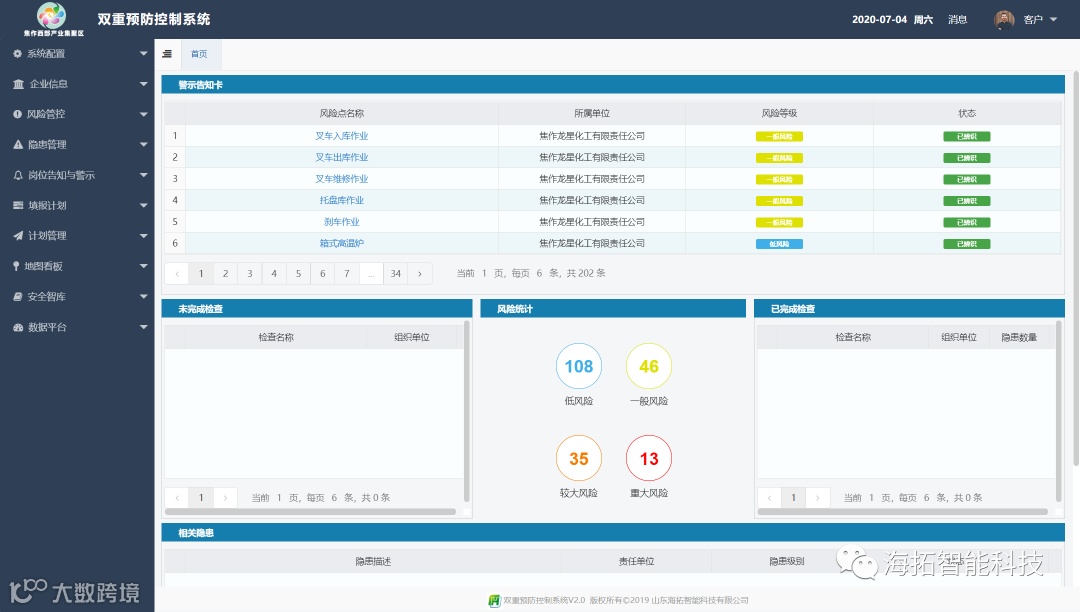Click the date 2020-07-04 text

coord(879,19)
